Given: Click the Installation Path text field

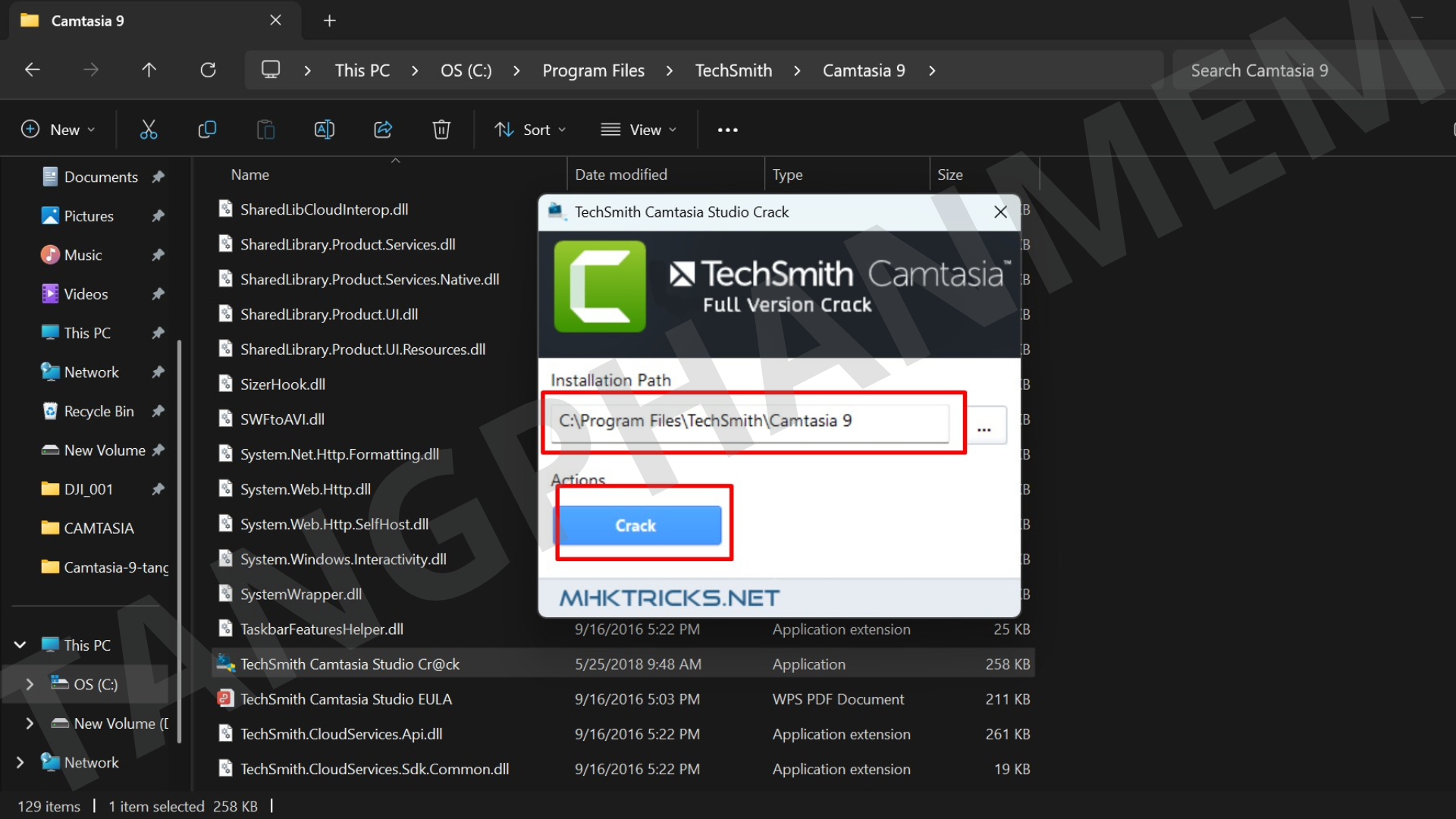Looking at the screenshot, I should point(749,422).
